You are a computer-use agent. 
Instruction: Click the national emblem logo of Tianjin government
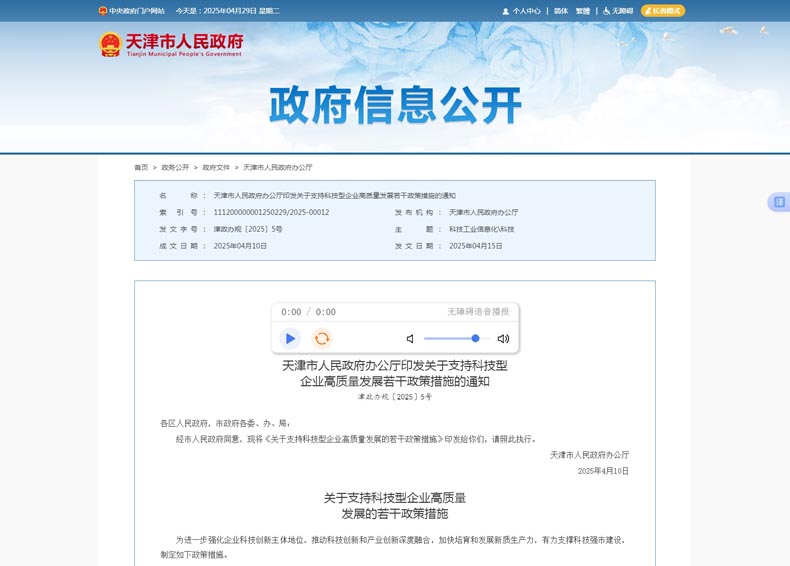[x=110, y=44]
